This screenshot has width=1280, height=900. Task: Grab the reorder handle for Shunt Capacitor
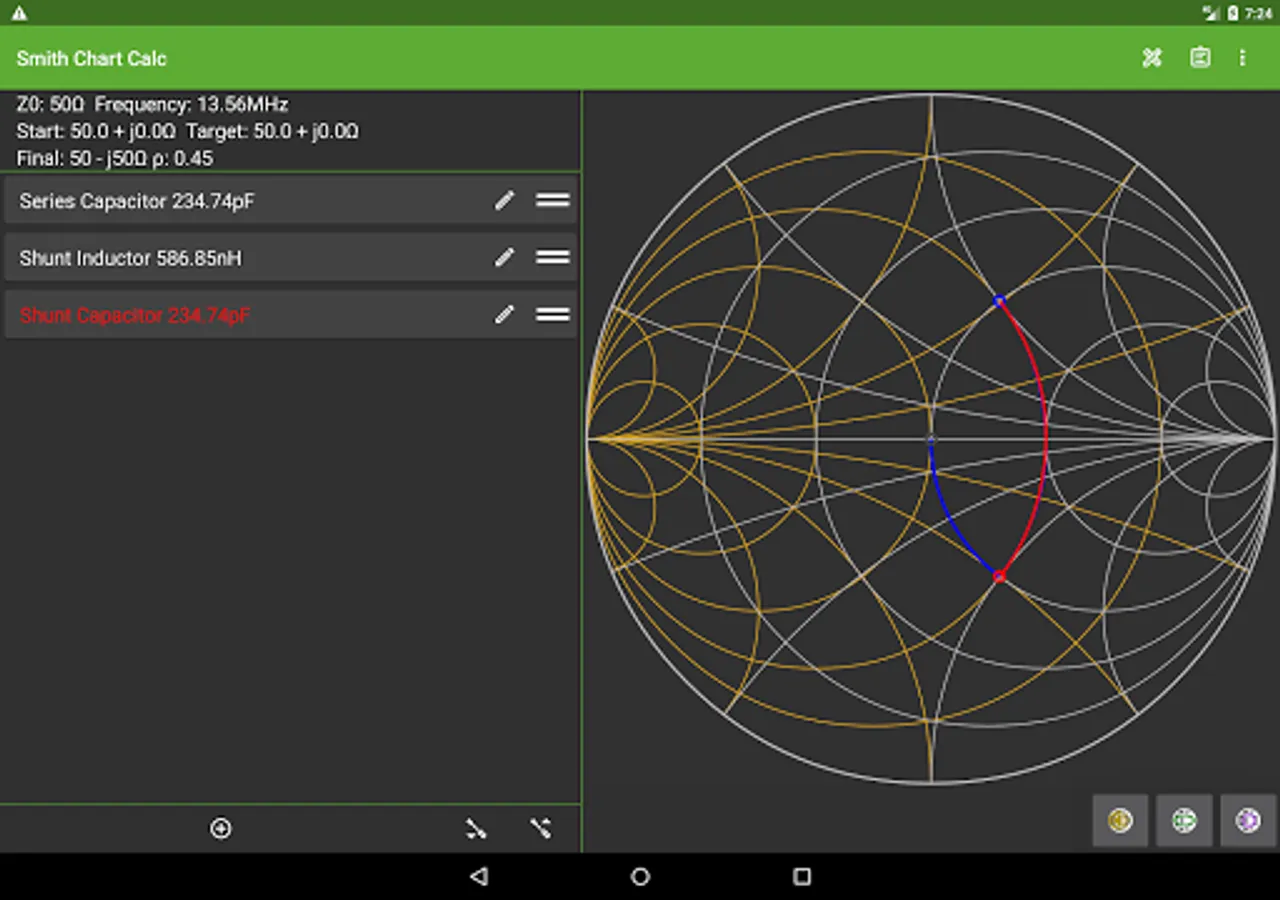click(552, 315)
